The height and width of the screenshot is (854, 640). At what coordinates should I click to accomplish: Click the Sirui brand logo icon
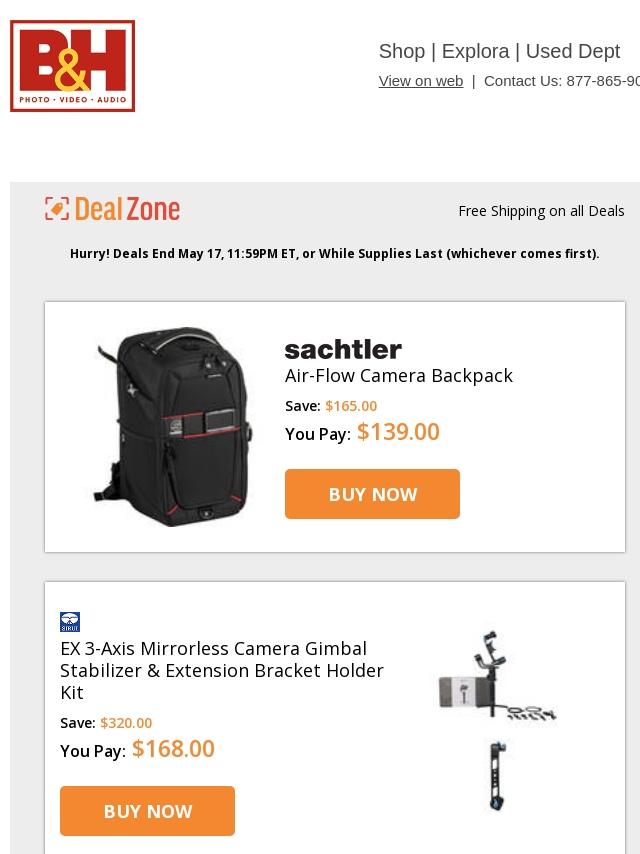coord(70,621)
